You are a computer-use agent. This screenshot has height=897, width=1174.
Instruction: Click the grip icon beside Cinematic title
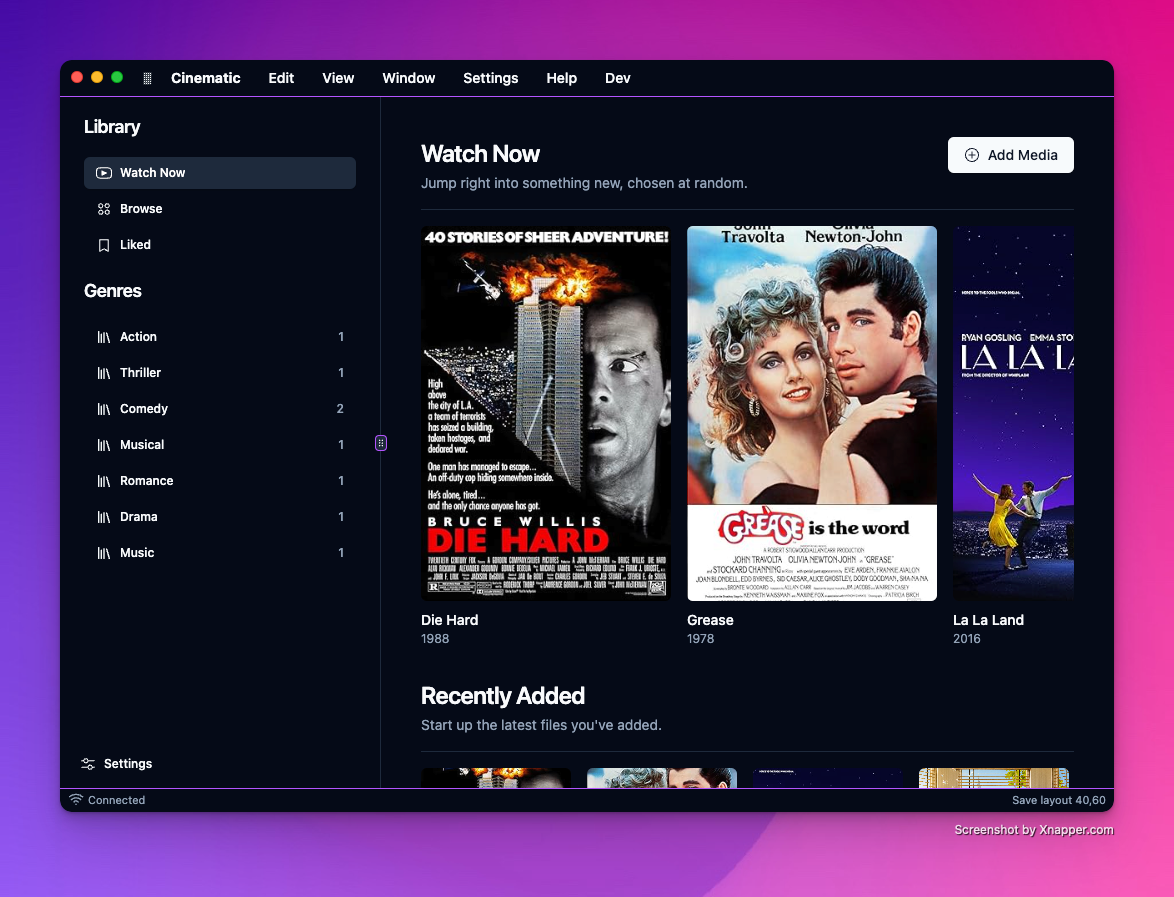pos(147,78)
